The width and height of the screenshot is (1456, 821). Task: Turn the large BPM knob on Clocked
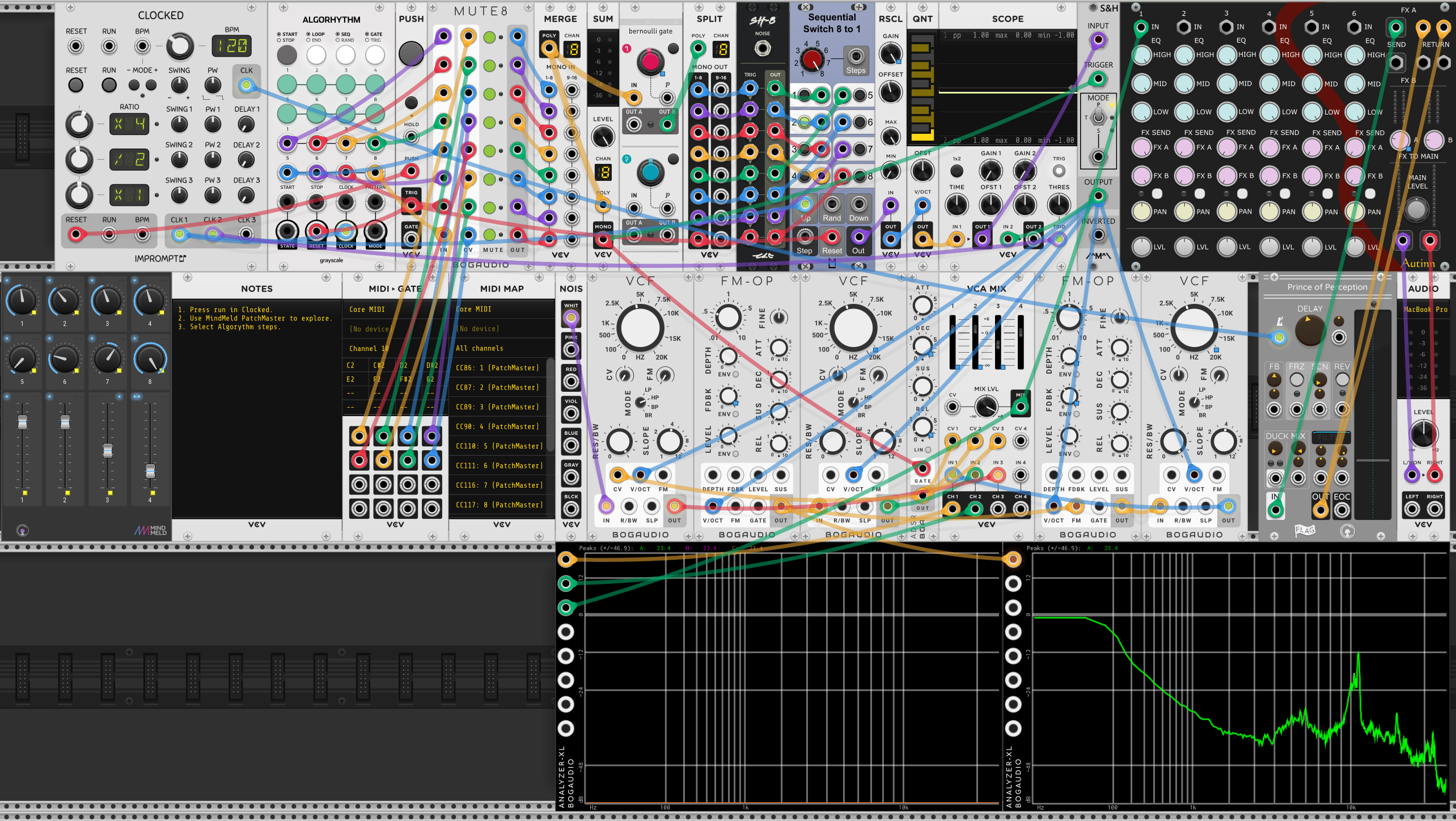pos(180,46)
